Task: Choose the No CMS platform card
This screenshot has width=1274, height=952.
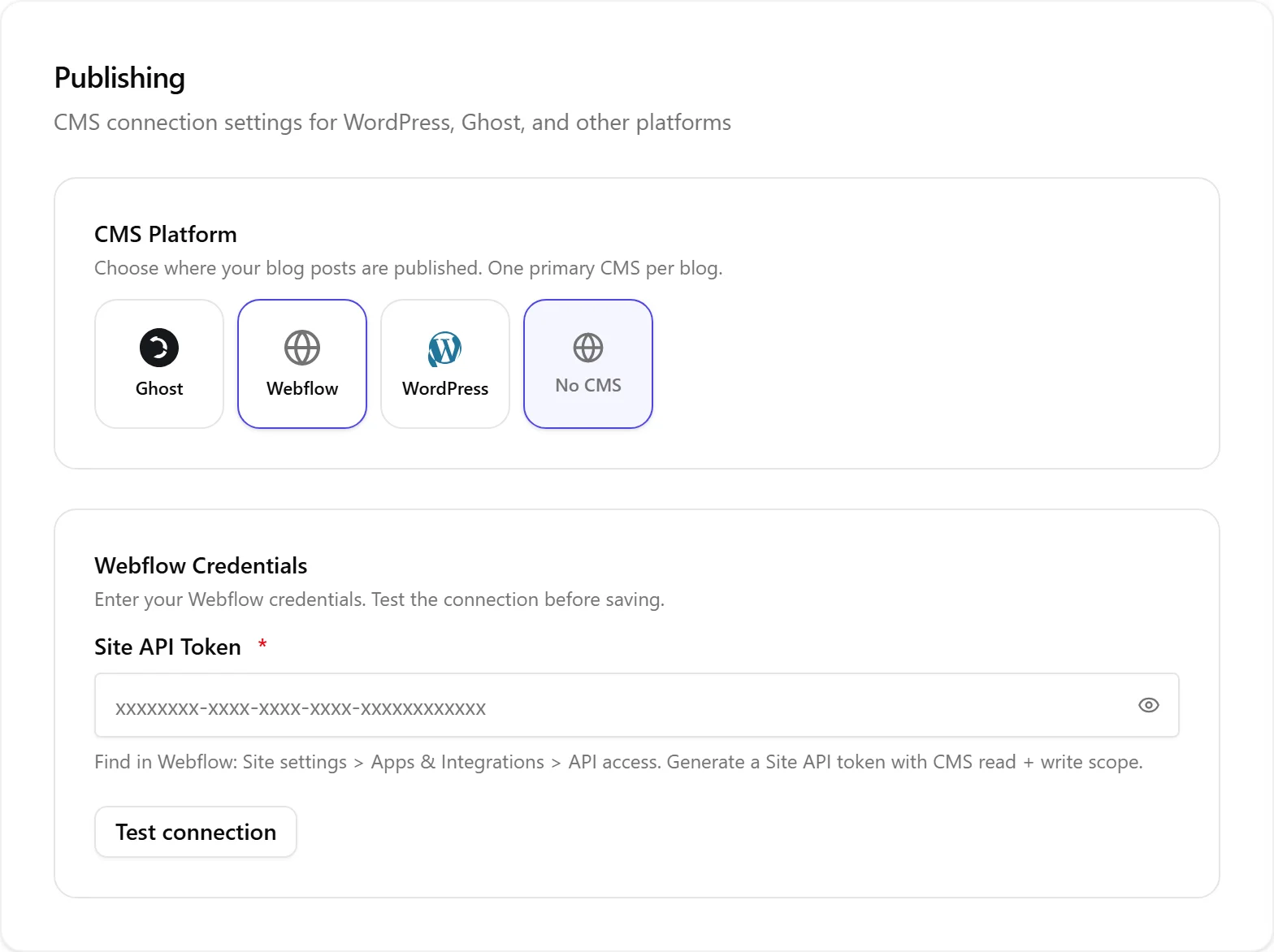Action: 588,364
